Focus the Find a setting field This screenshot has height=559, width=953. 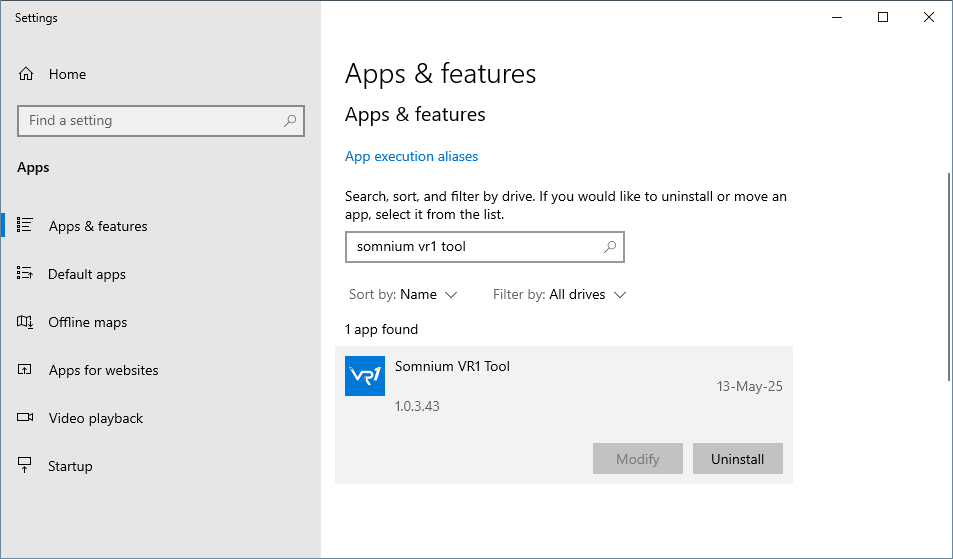(x=160, y=120)
